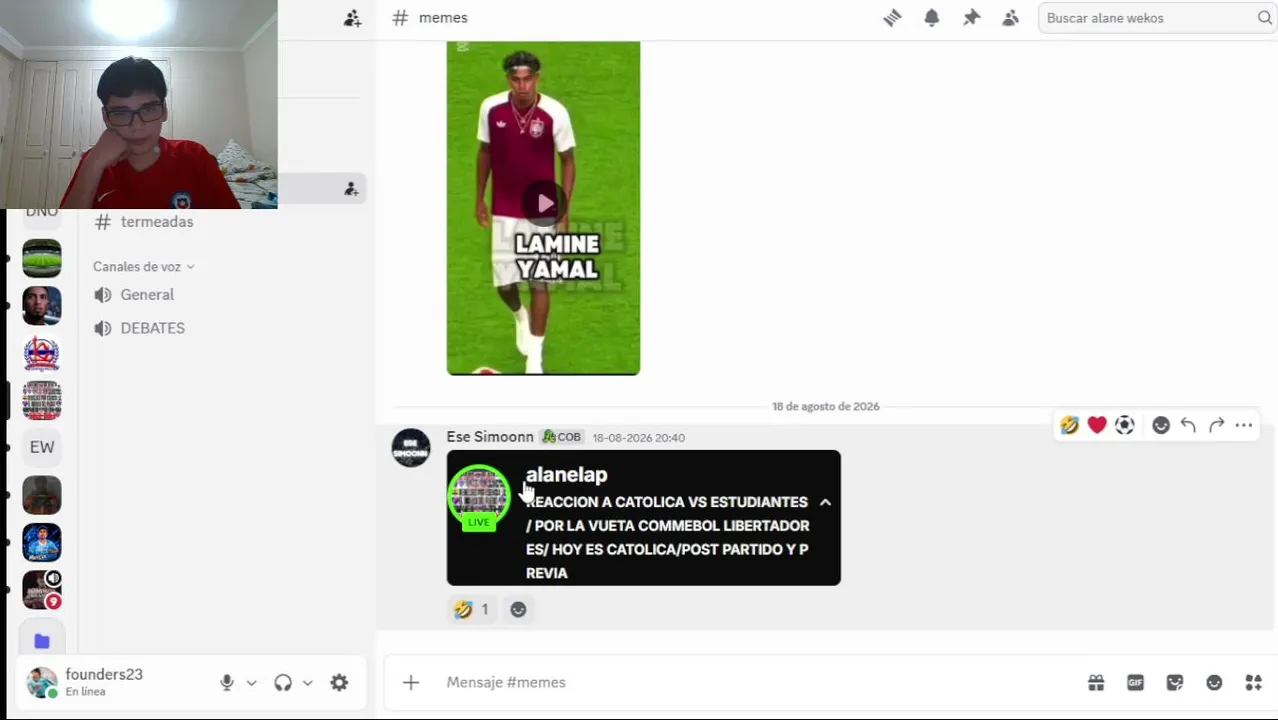Click the 18-08-2026 20:40 timestamp
The height and width of the screenshot is (720, 1278).
click(x=638, y=438)
